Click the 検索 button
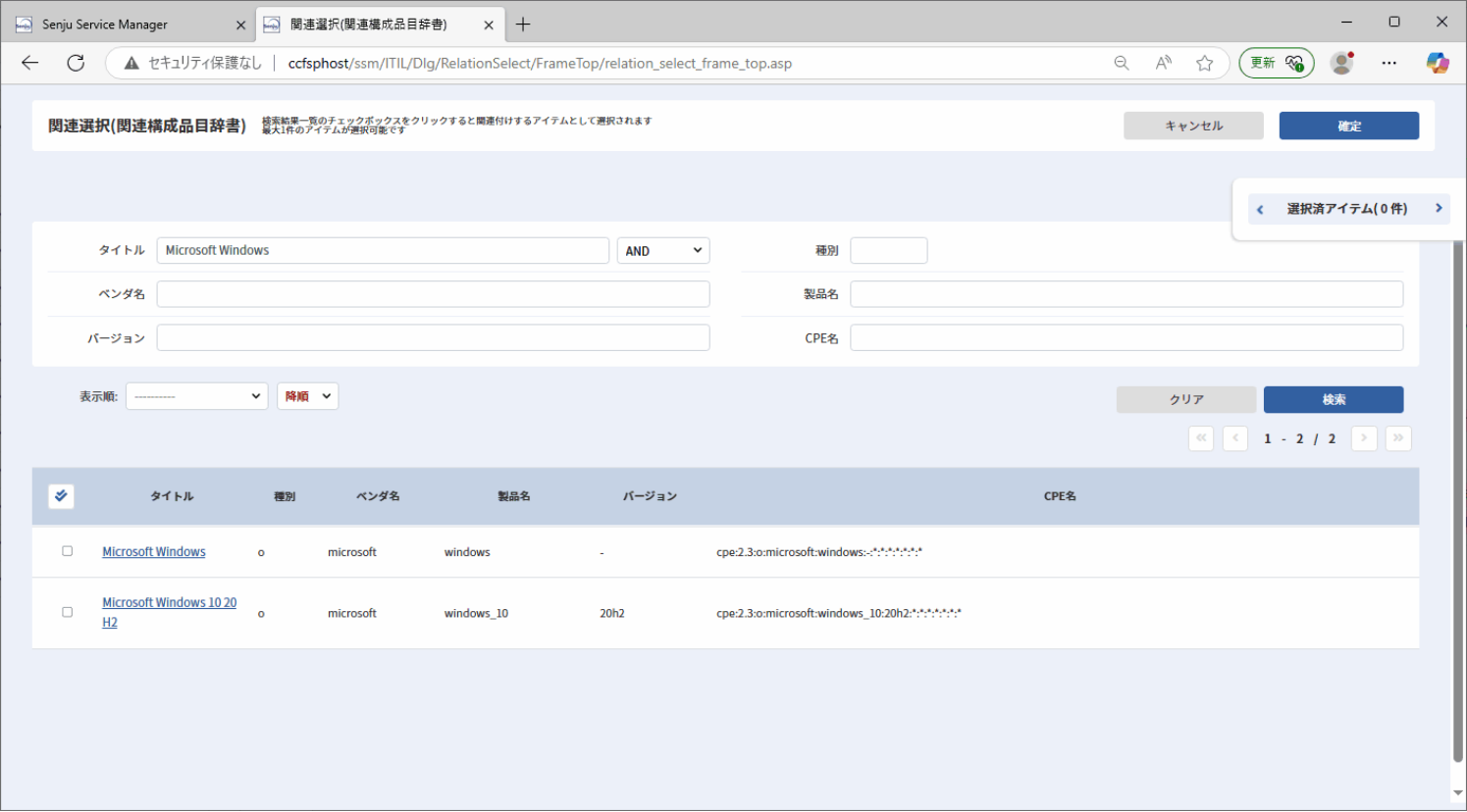Screen dimensions: 1467x812 point(1334,399)
